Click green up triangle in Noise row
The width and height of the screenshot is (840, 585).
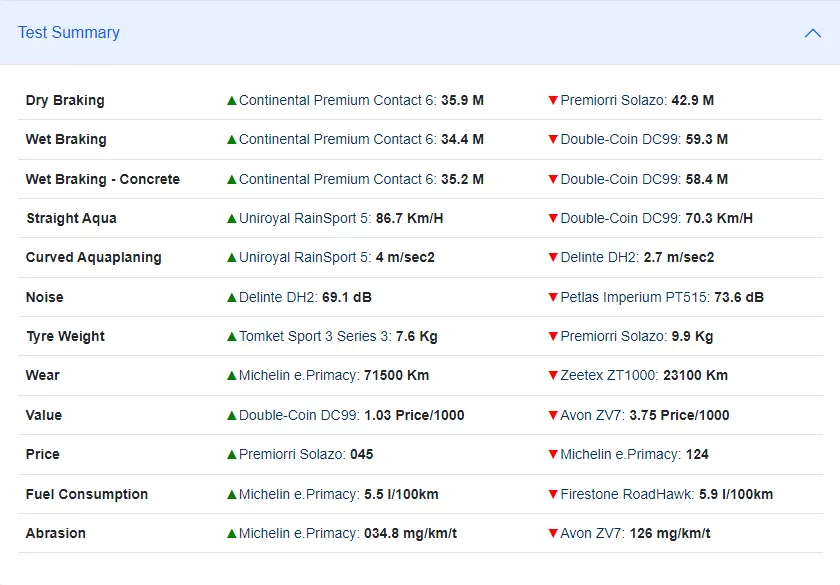click(x=232, y=297)
